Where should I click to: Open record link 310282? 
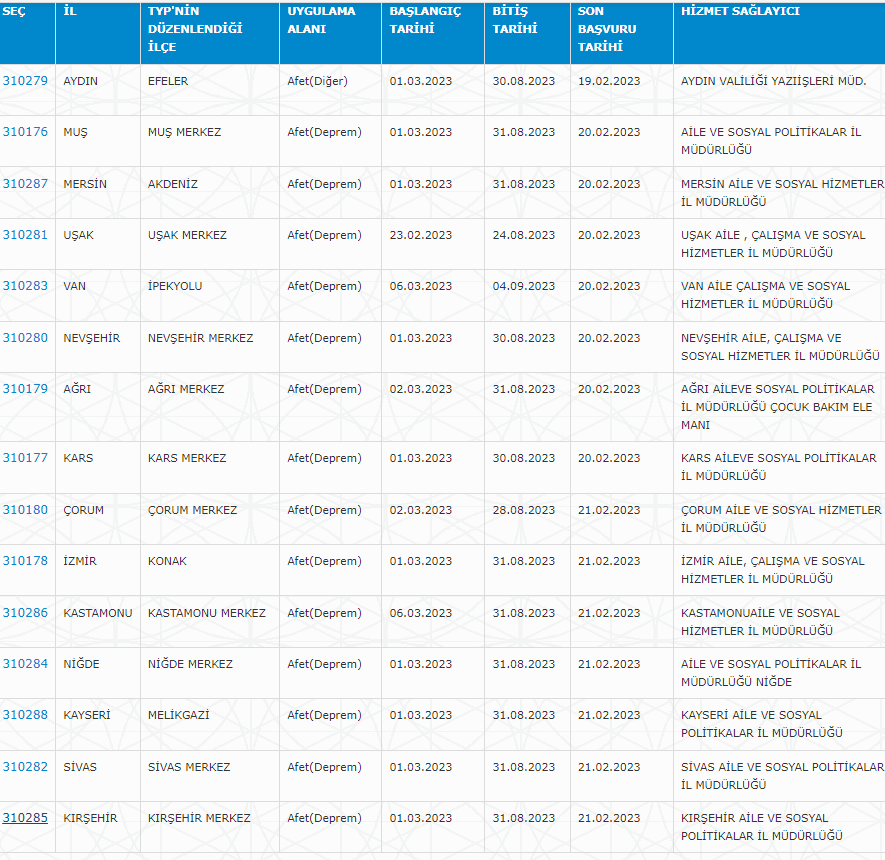25,766
